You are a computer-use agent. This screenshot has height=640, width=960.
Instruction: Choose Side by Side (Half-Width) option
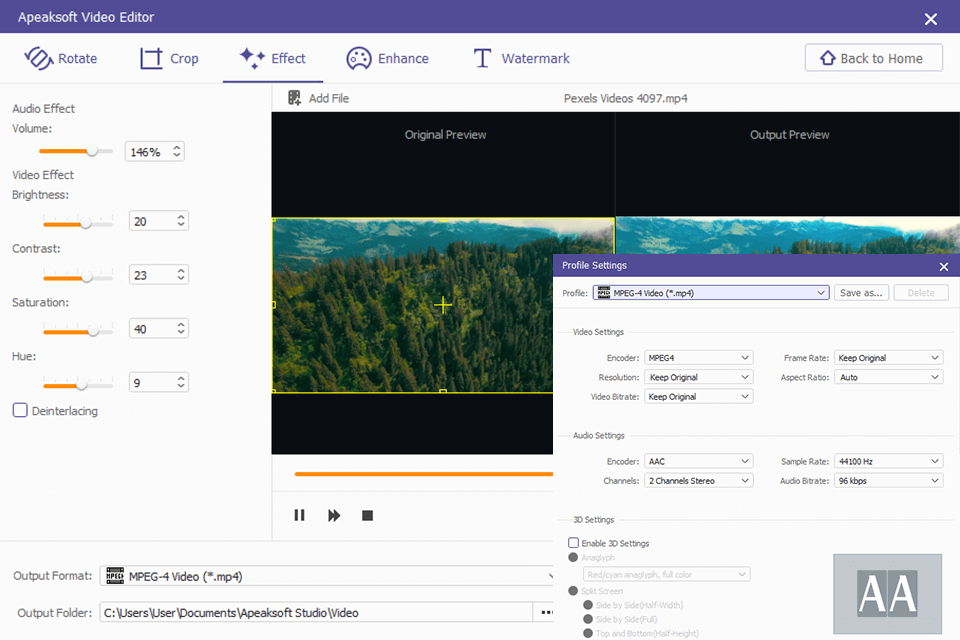[588, 605]
